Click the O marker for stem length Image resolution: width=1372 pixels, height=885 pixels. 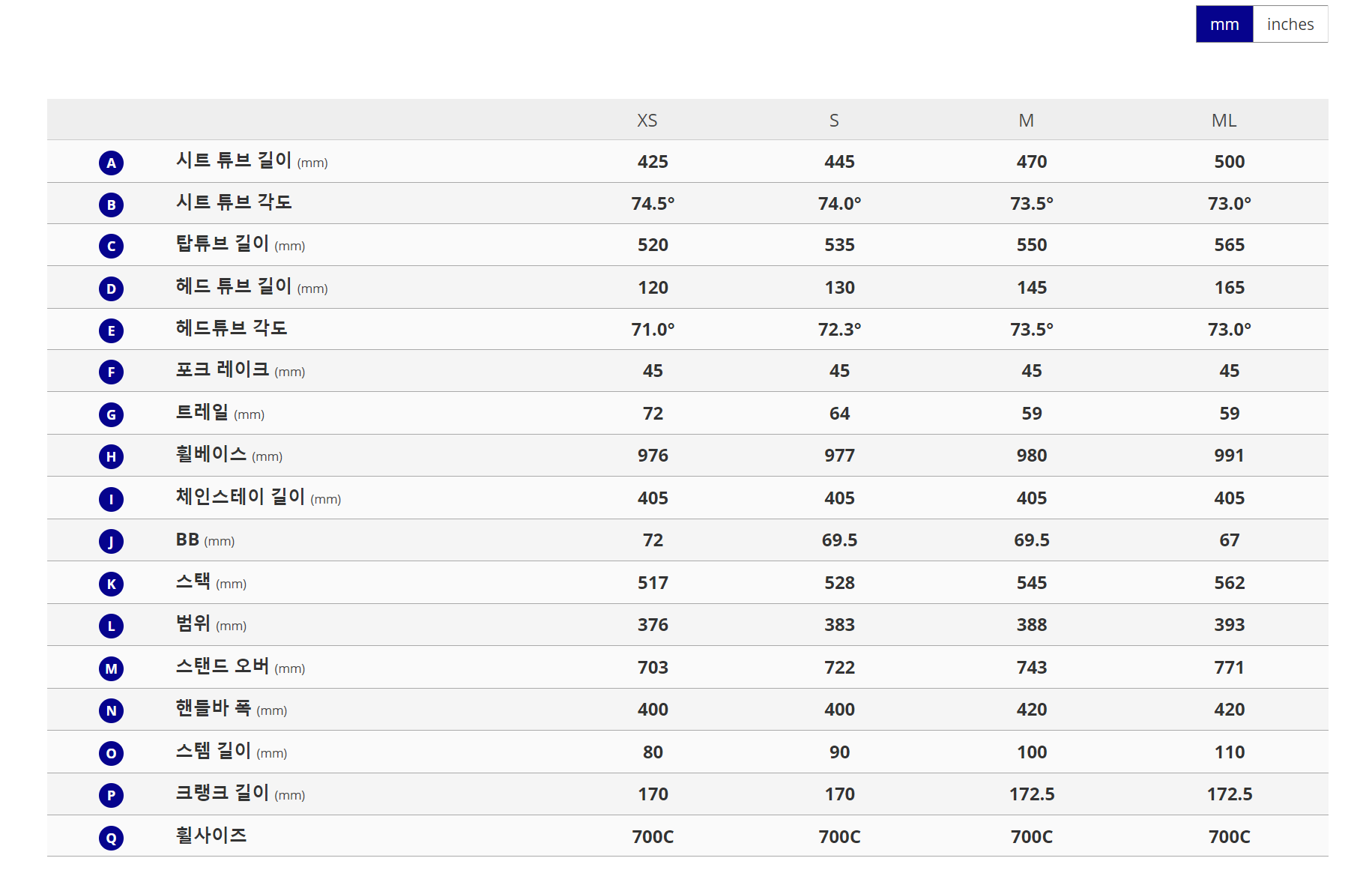[x=112, y=753]
